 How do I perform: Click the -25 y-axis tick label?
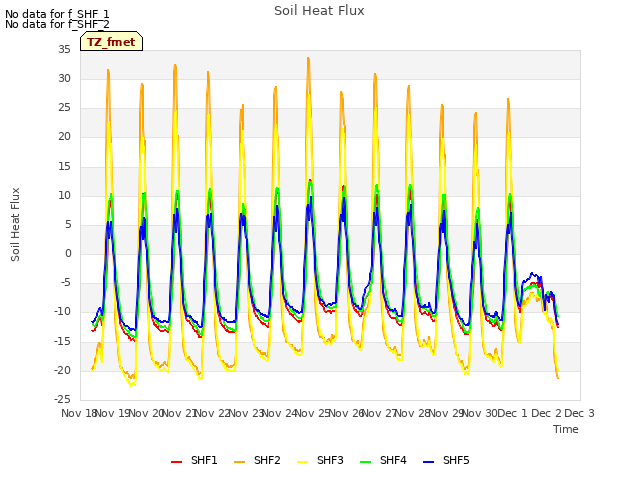pos(63,399)
